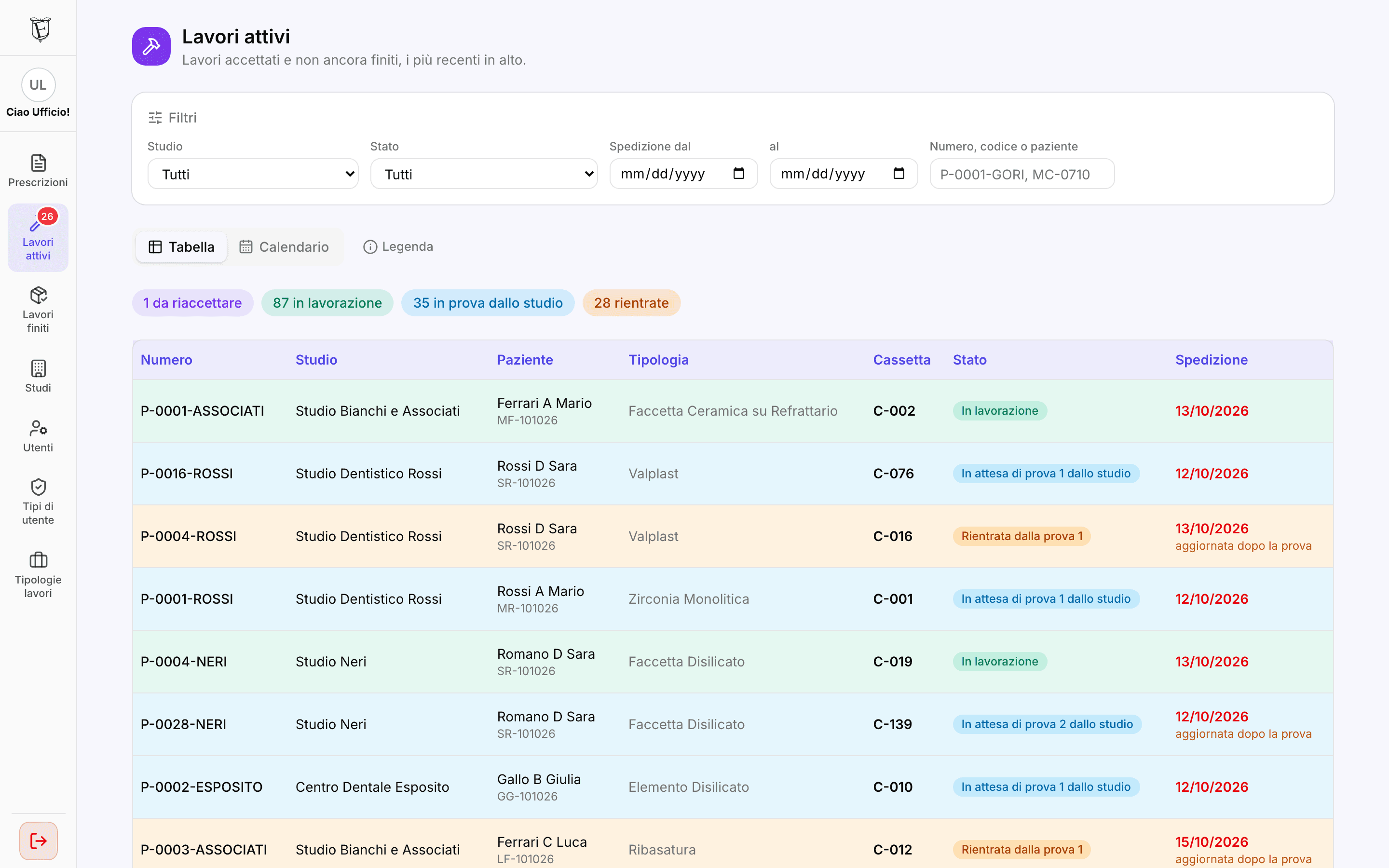Click patient Gallo B Giulia
The height and width of the screenshot is (868, 1389).
click(539, 780)
